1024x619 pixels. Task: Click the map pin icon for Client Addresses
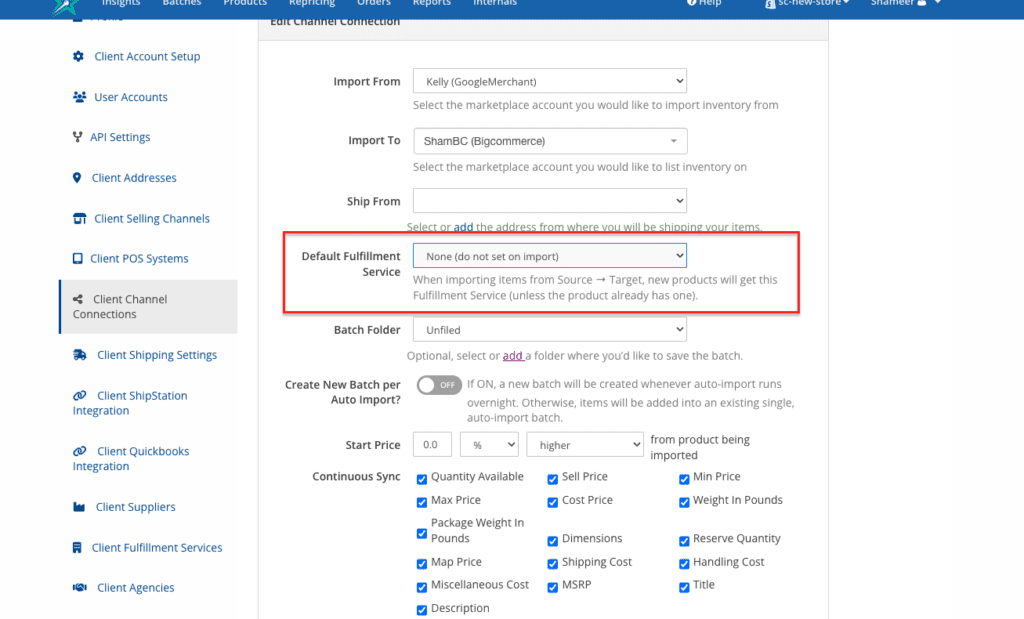point(78,178)
